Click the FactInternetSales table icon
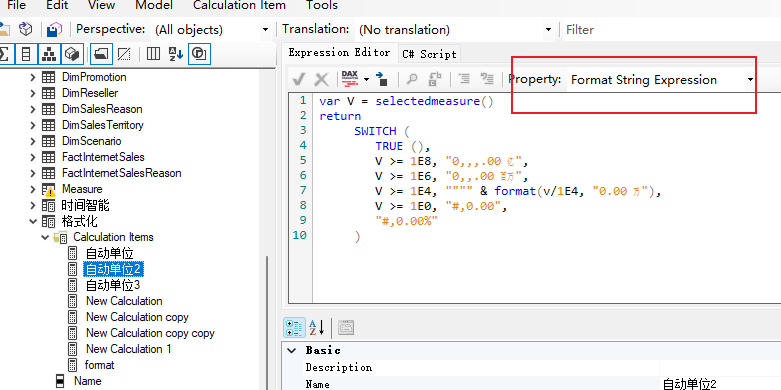 pos(48,157)
